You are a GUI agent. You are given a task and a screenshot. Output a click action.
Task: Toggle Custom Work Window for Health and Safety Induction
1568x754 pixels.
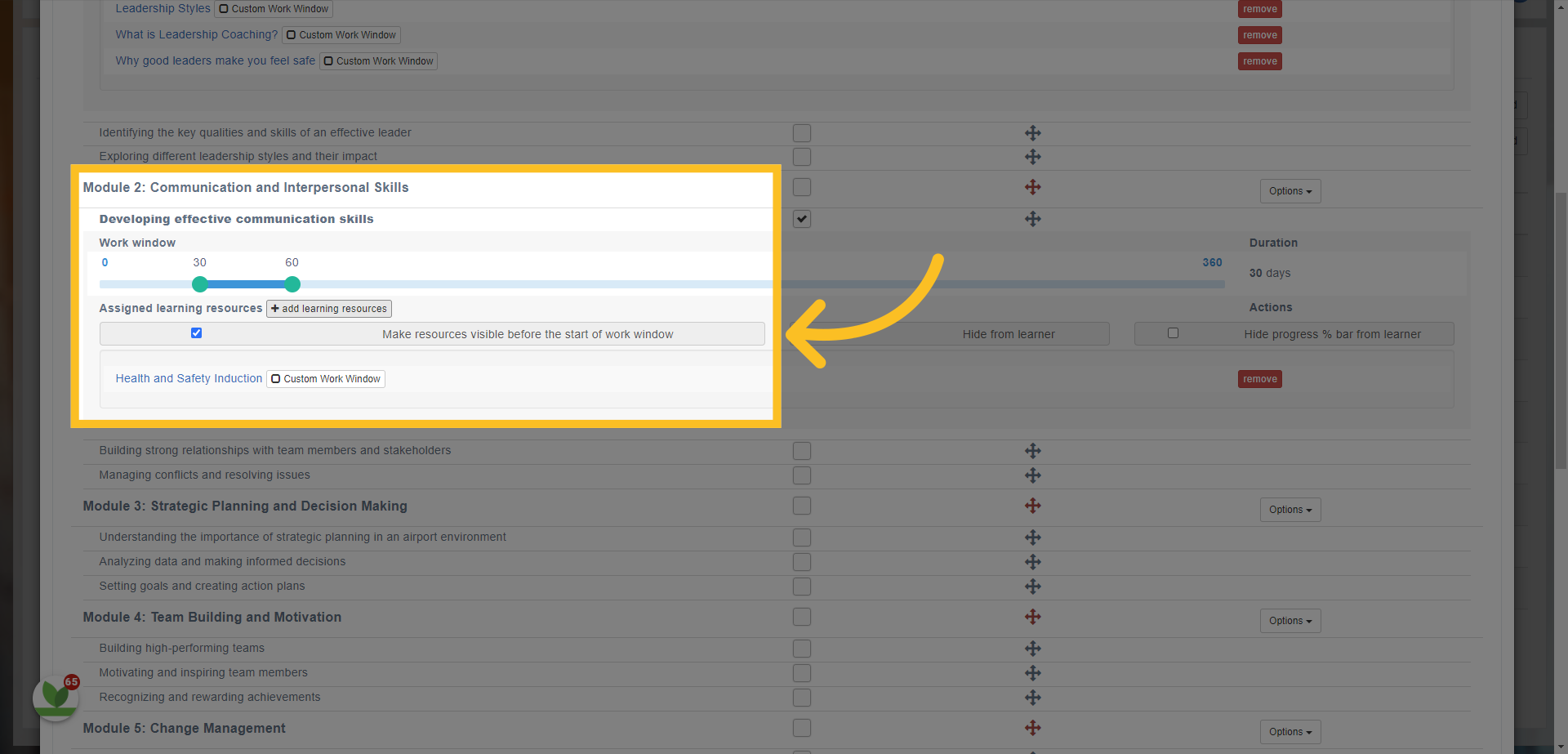tap(326, 379)
